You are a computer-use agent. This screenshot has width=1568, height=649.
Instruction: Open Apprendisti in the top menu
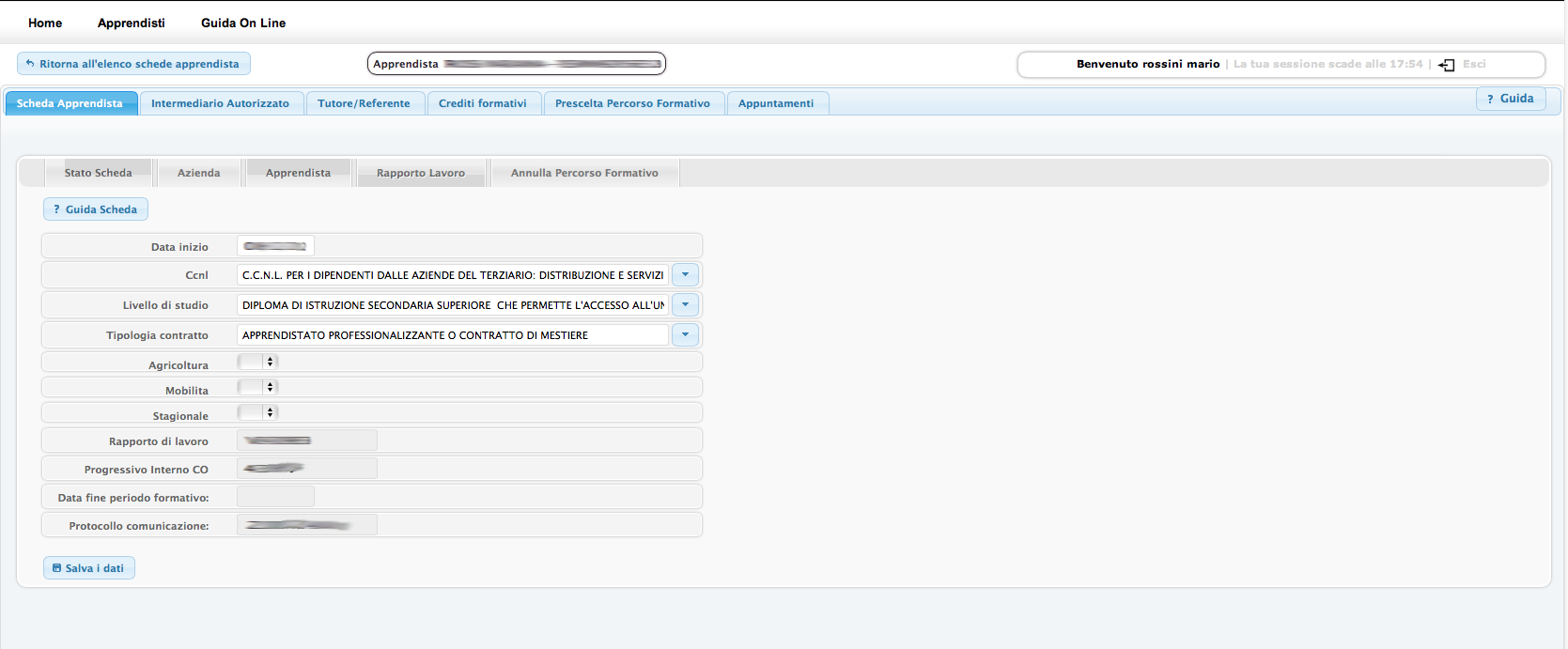[131, 23]
